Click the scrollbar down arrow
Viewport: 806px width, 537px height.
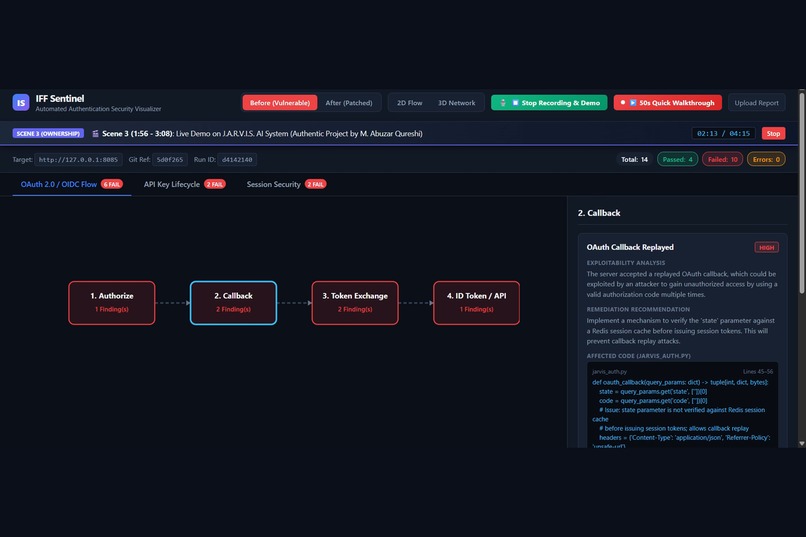coord(802,443)
